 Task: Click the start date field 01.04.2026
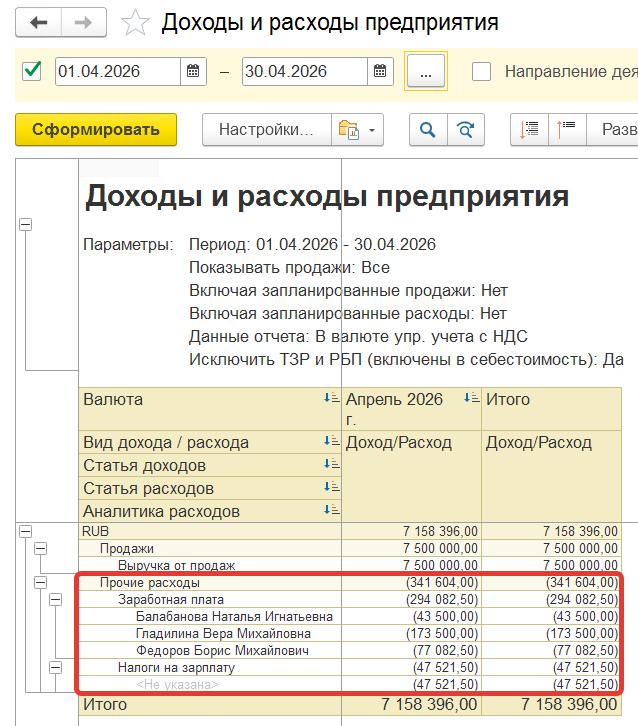pos(118,71)
